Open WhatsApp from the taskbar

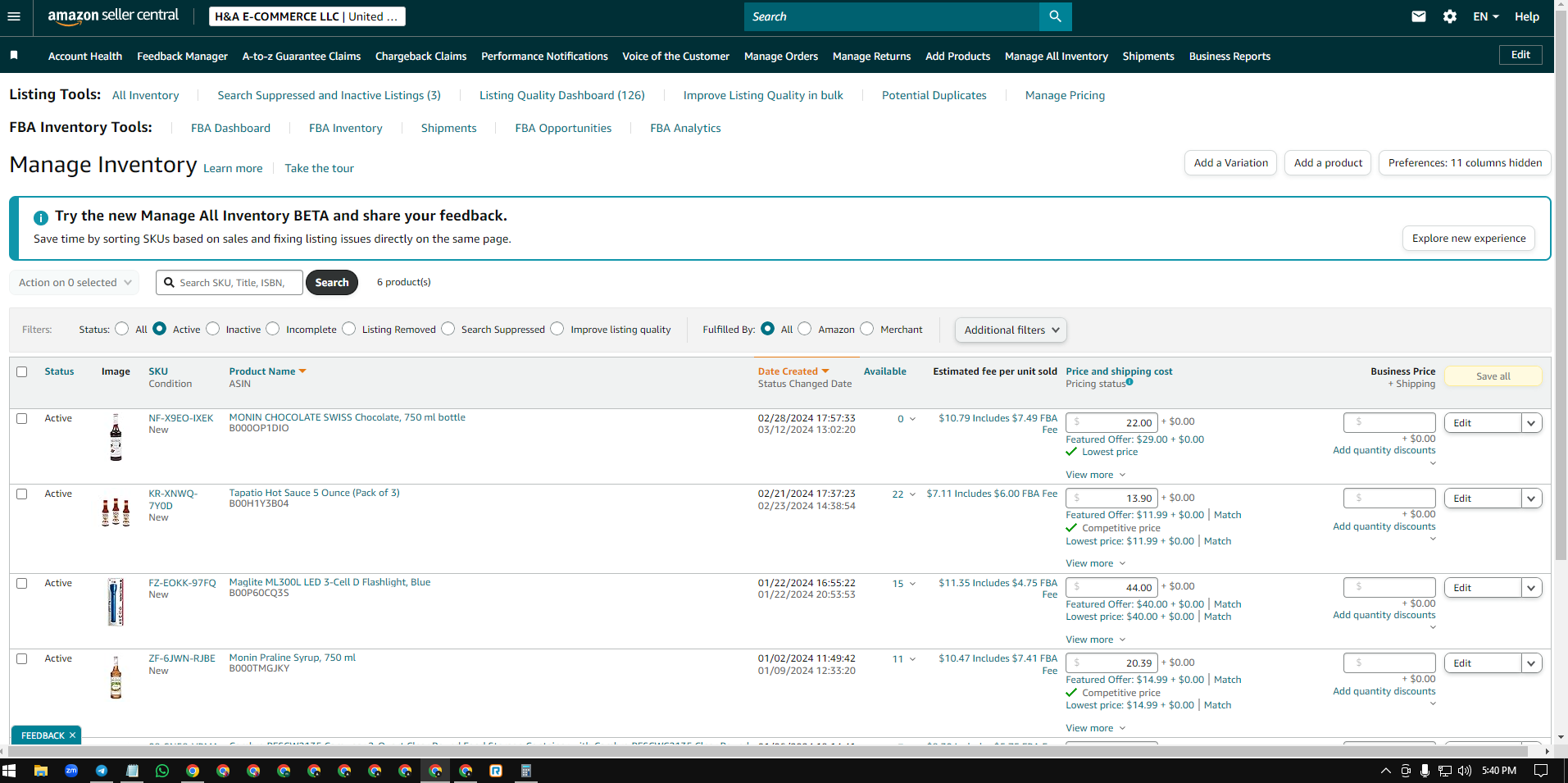162,771
